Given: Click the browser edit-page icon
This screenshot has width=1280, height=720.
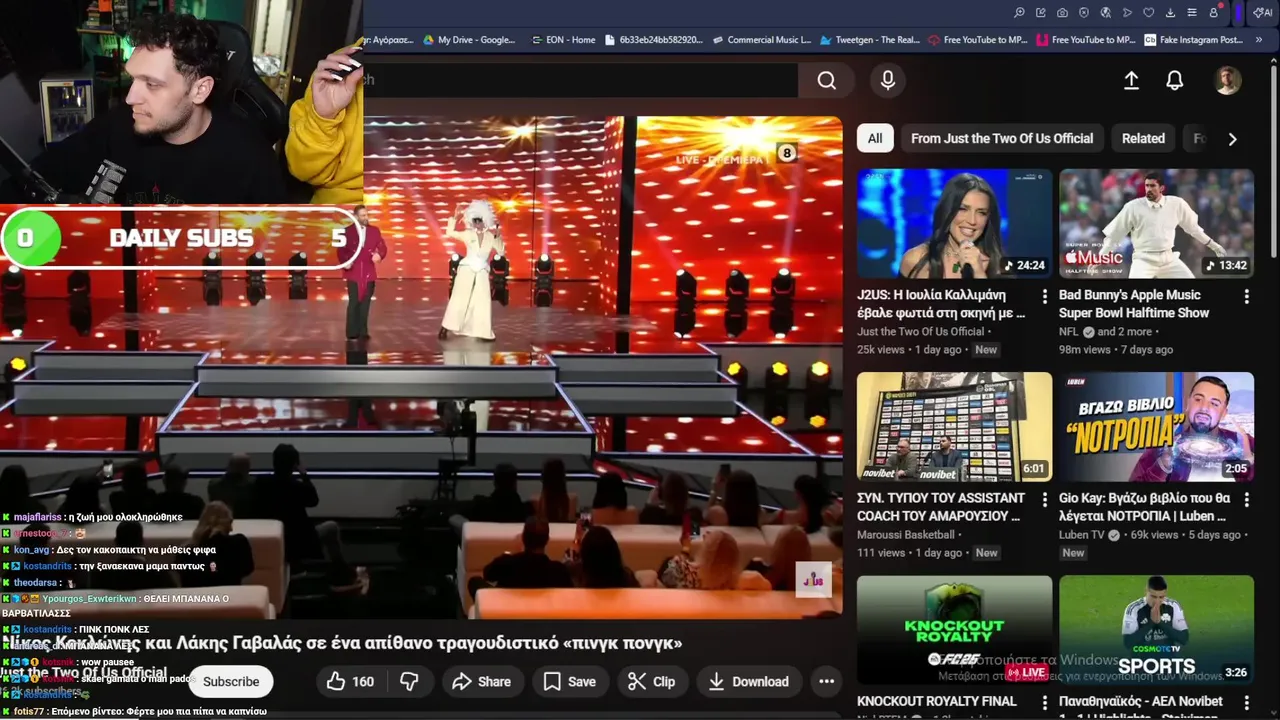Looking at the screenshot, I should point(1041,13).
